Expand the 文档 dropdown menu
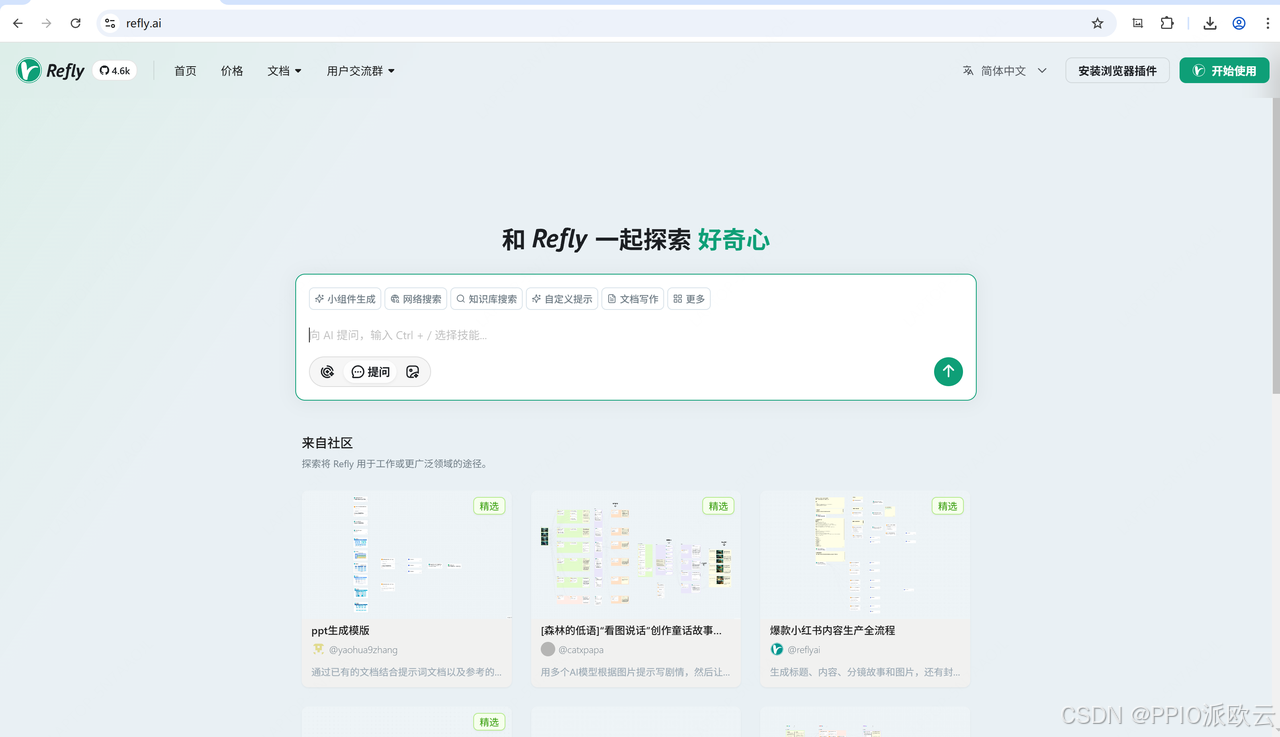The image size is (1280, 737). point(284,71)
